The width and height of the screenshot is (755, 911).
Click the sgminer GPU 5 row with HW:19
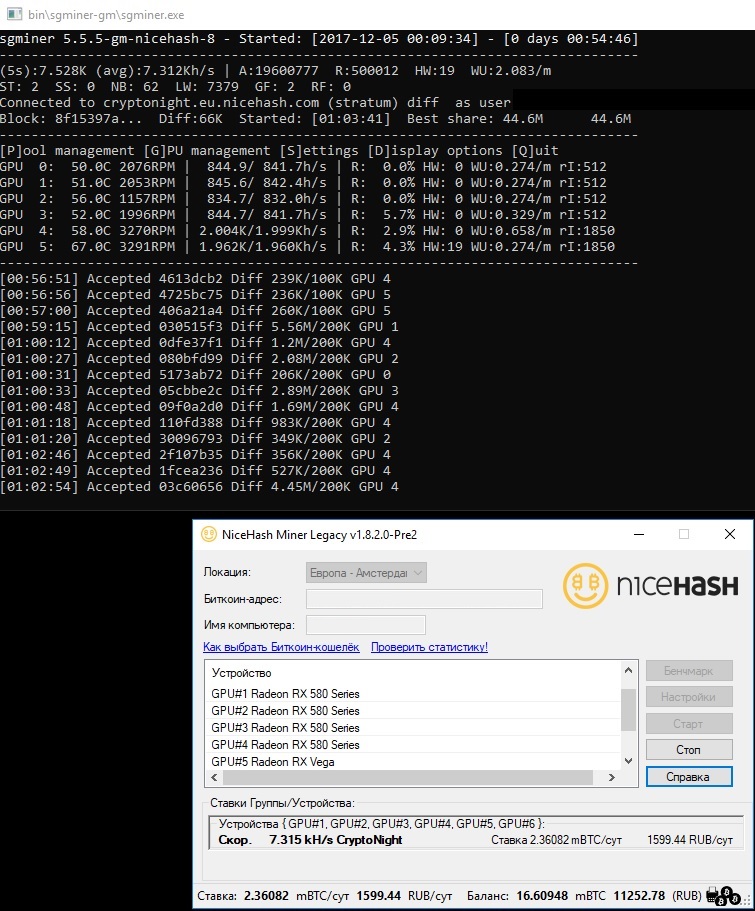tap(307, 246)
